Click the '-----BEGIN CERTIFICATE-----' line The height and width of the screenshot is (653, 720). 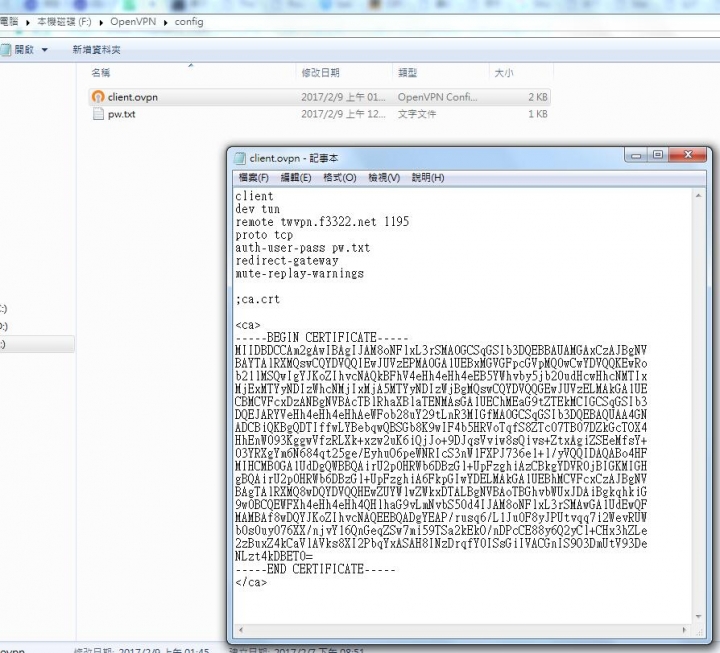(321, 338)
